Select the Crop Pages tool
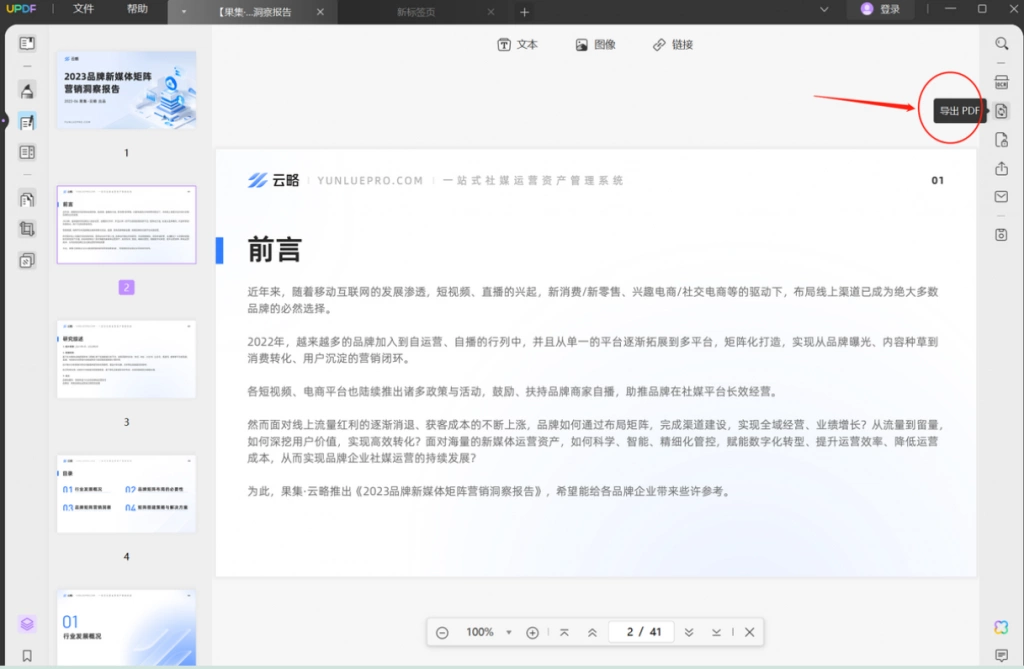Viewport: 1024px width, 669px height. click(27, 229)
